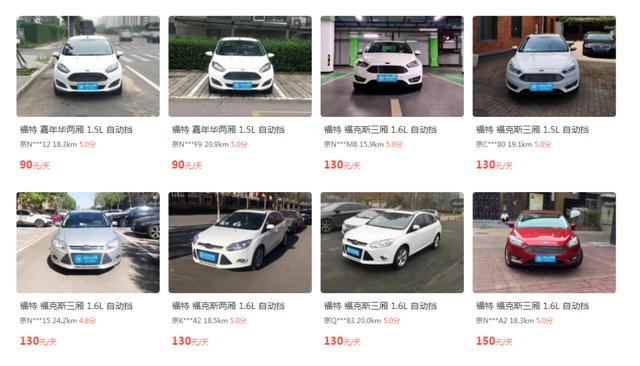640x366 pixels.
Task: Open the white Fiesta photo with plate 京N***12
Action: click(88, 66)
